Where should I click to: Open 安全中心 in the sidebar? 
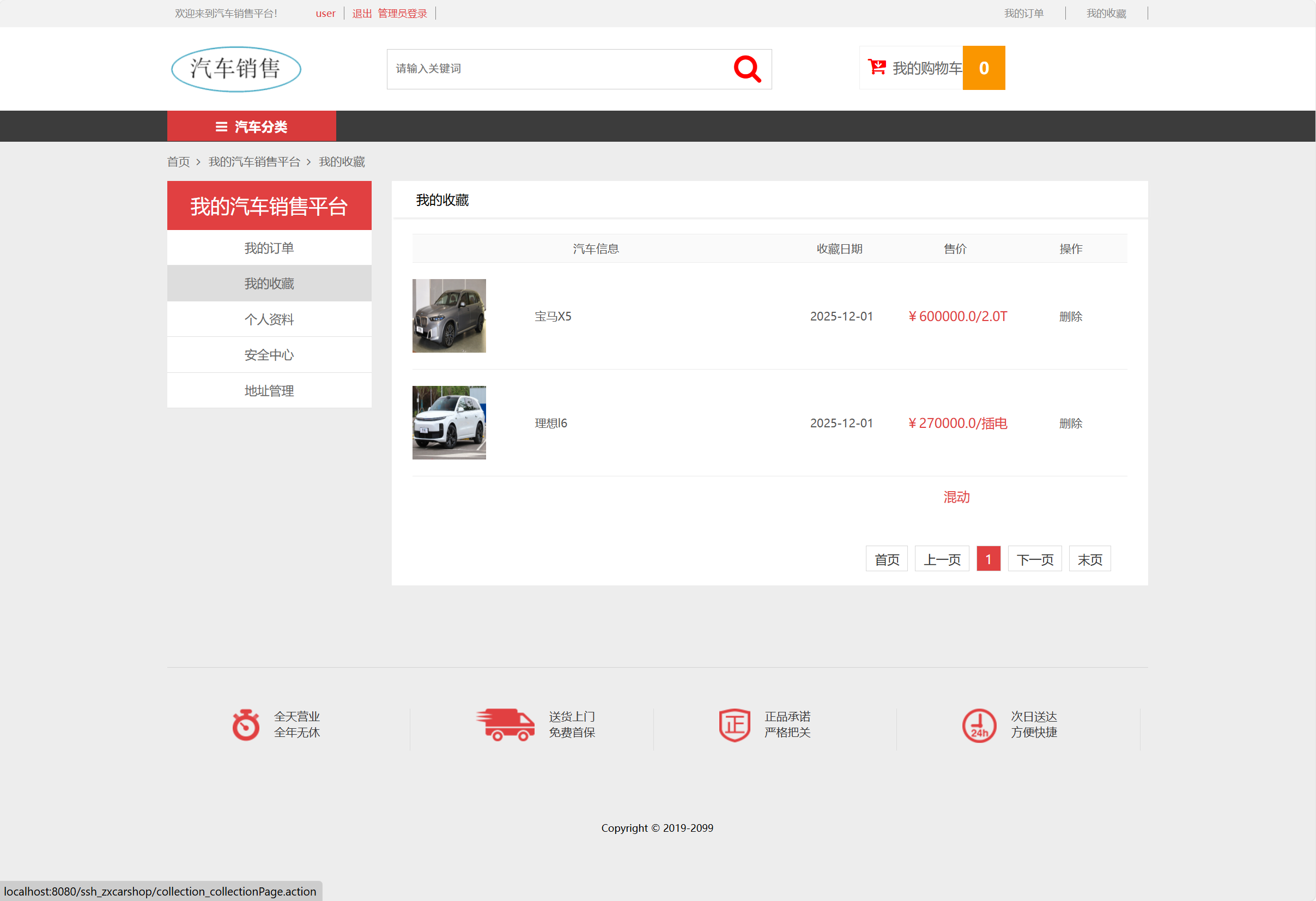coord(269,354)
